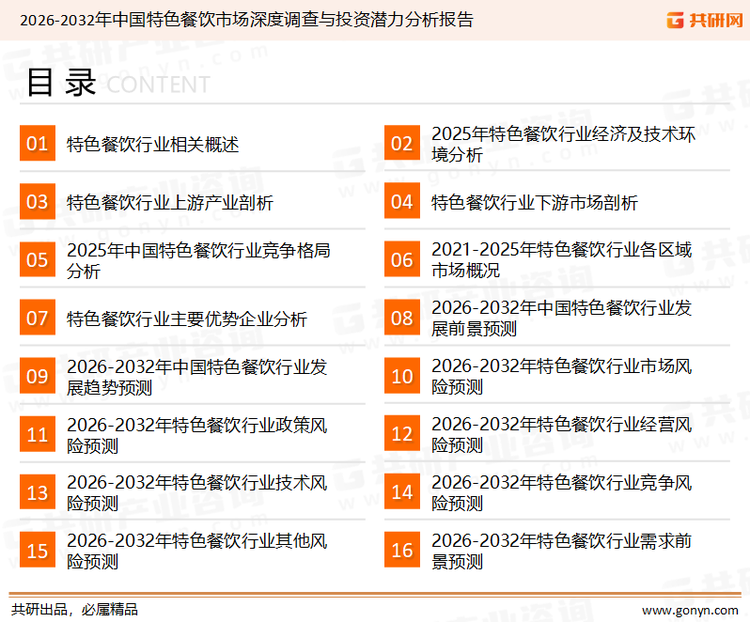Select the orange 15 chapter badge
Screen dimensions: 750x622
(37, 550)
